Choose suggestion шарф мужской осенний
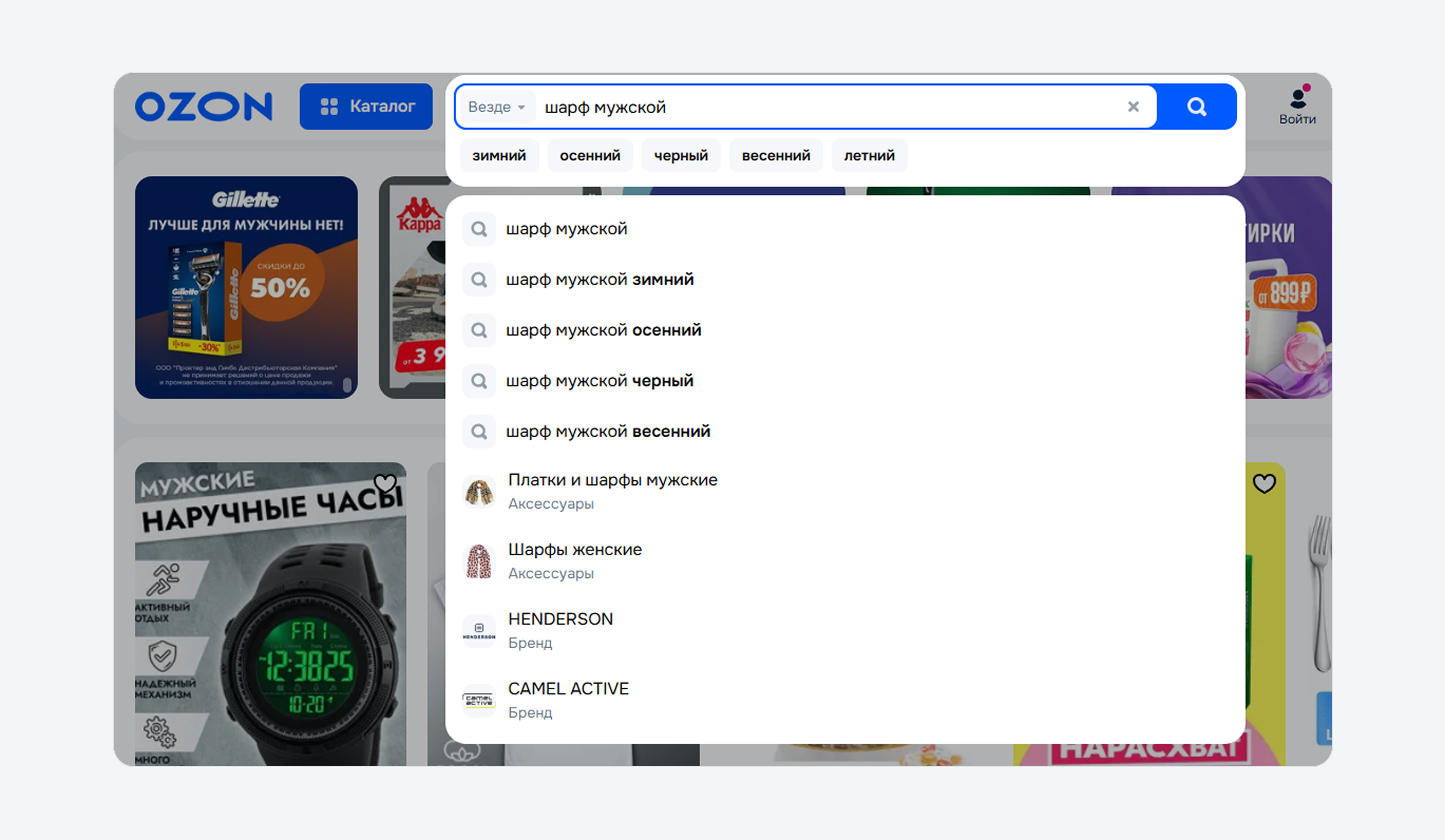The image size is (1445, 840). point(845,330)
